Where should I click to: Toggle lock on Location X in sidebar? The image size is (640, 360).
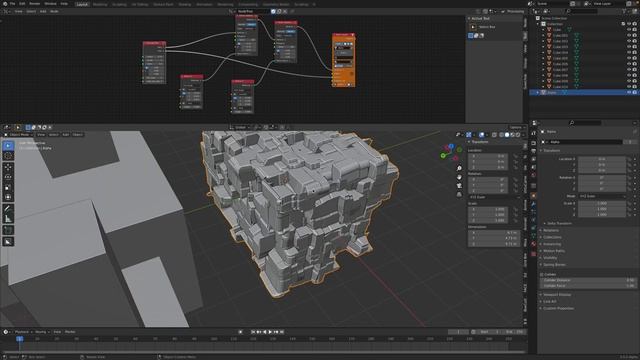[516, 156]
